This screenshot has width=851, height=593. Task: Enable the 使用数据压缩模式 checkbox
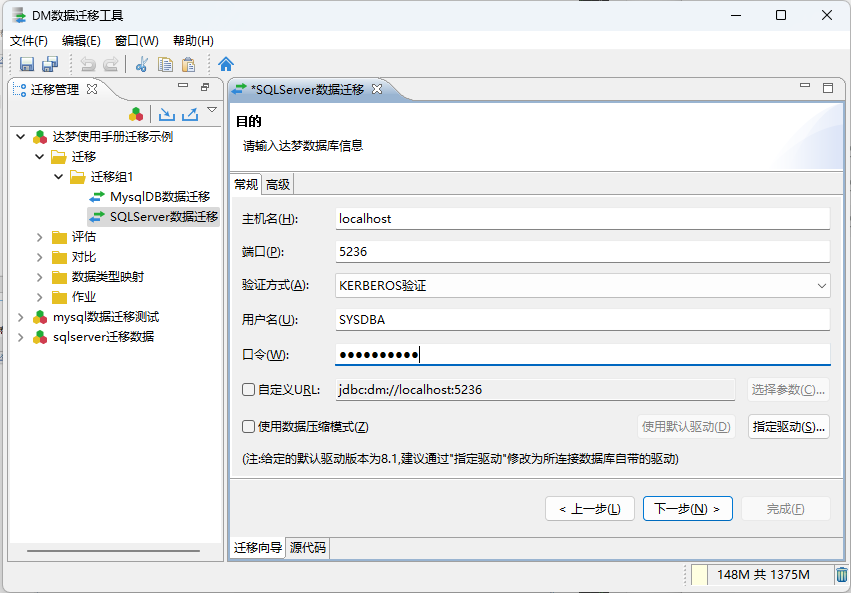coord(248,426)
